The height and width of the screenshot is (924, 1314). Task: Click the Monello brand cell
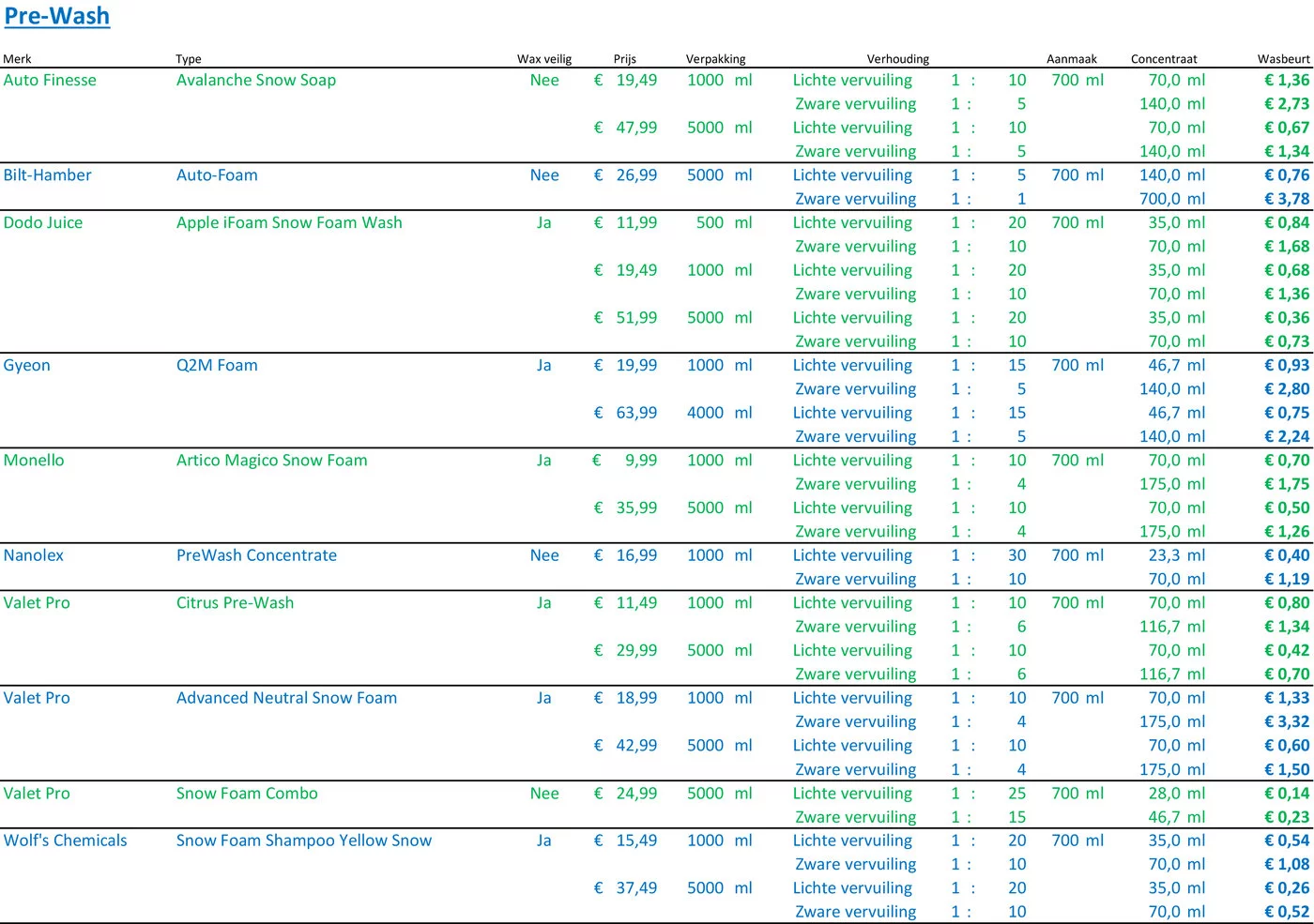pyautogui.click(x=34, y=460)
